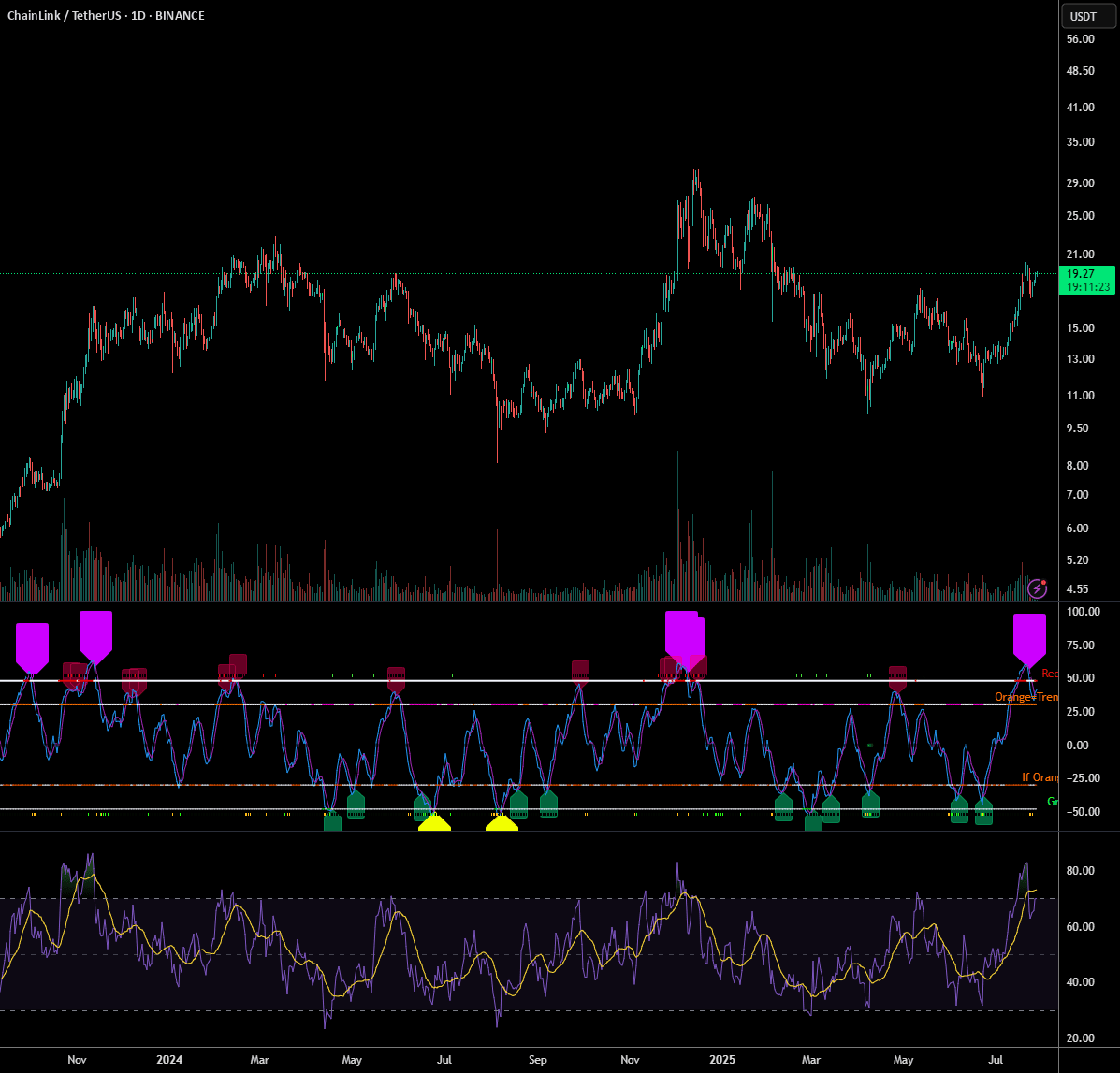Click the 29.00 price axis label
The image size is (1120, 1073).
pos(1080,182)
